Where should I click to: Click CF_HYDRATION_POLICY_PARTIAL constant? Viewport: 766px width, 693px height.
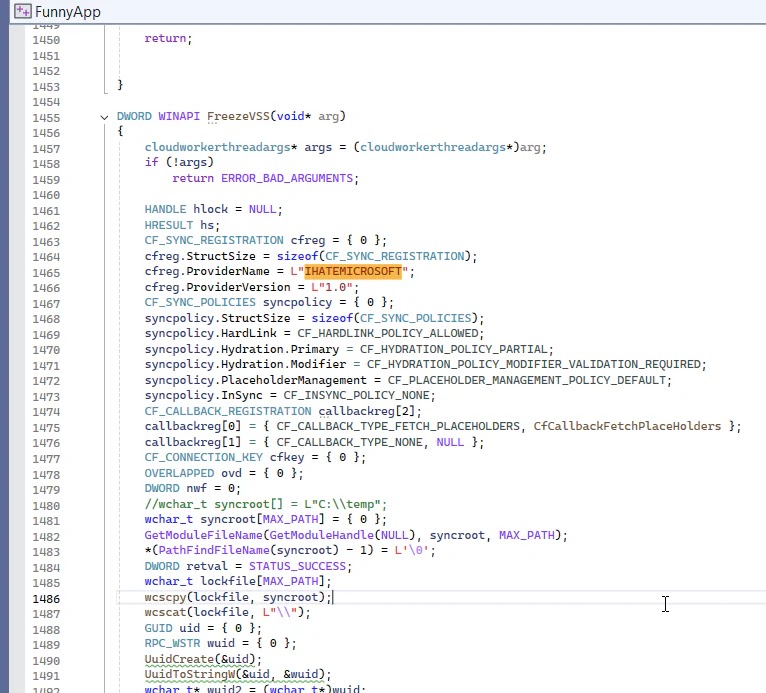454,349
